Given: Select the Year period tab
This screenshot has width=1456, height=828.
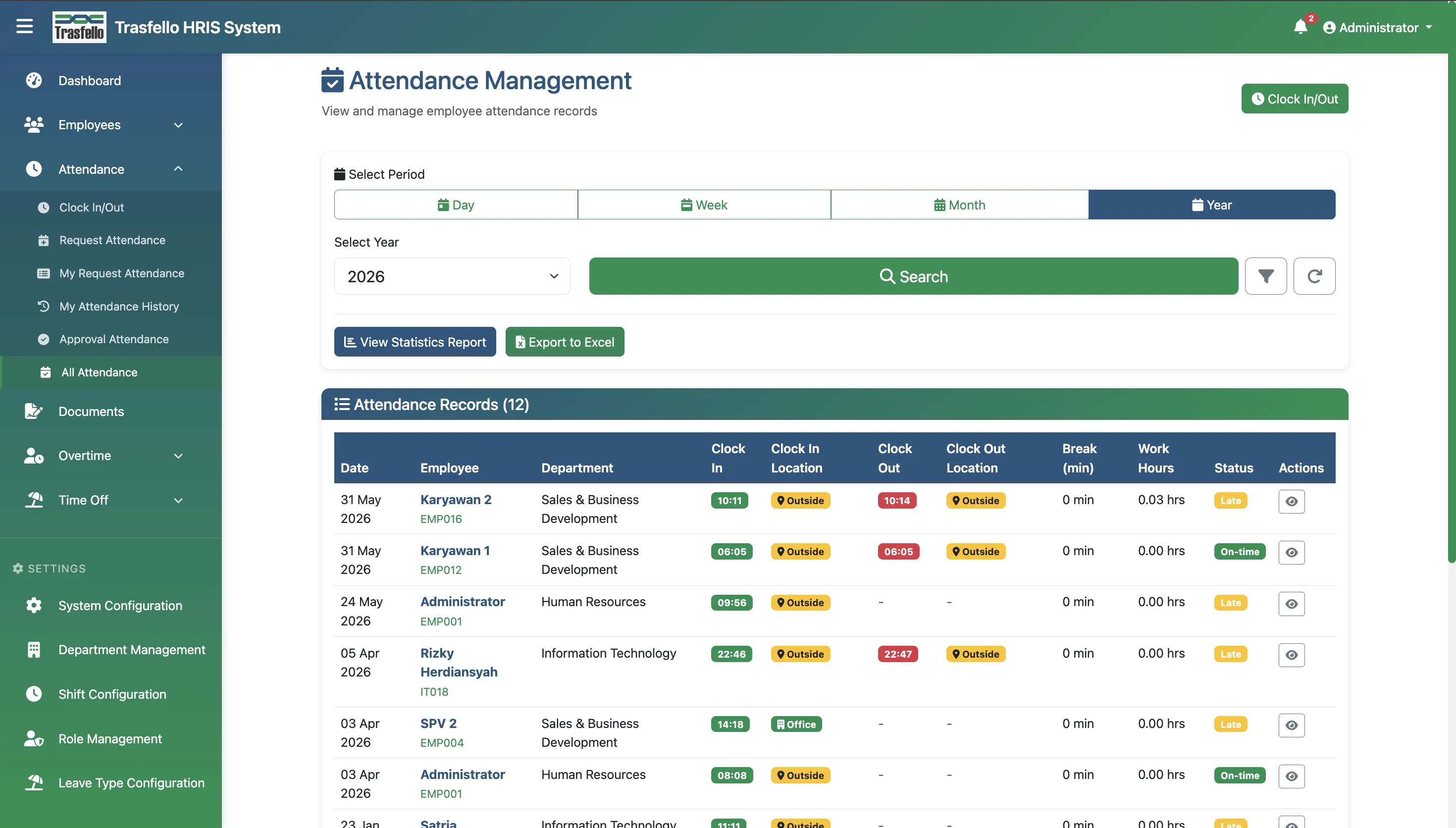Looking at the screenshot, I should click(x=1212, y=205).
